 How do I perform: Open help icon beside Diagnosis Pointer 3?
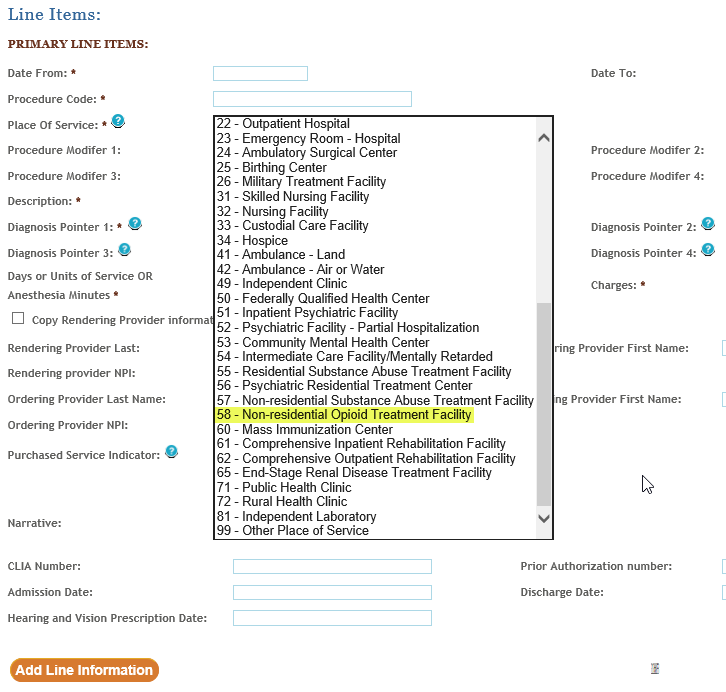[125, 249]
